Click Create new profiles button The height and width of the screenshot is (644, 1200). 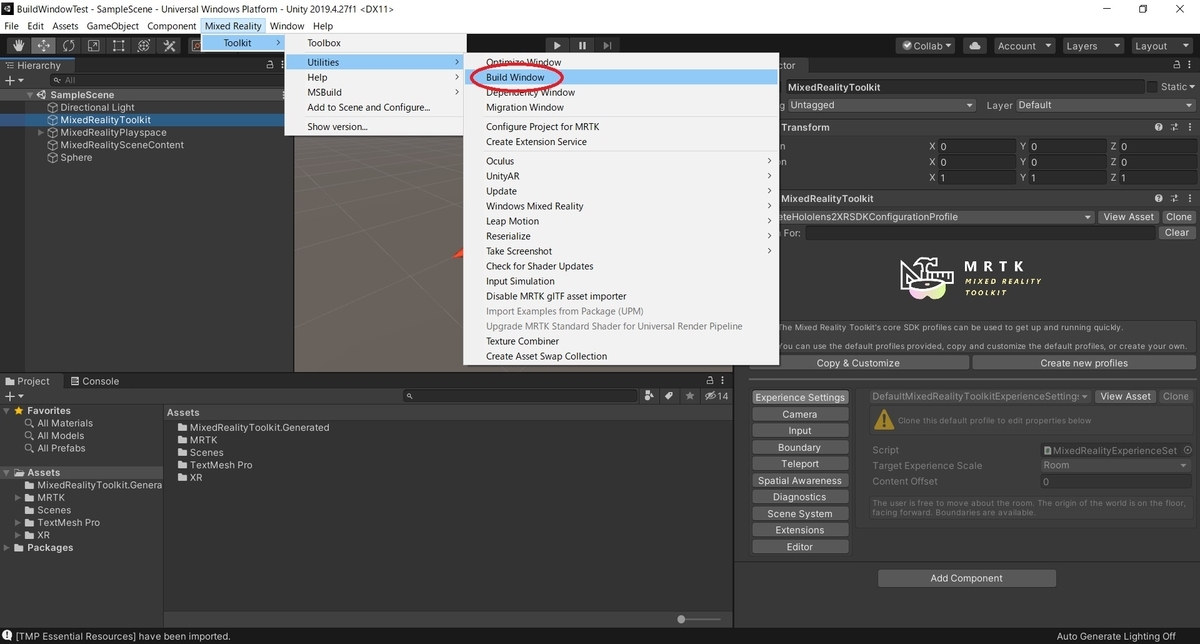1084,363
